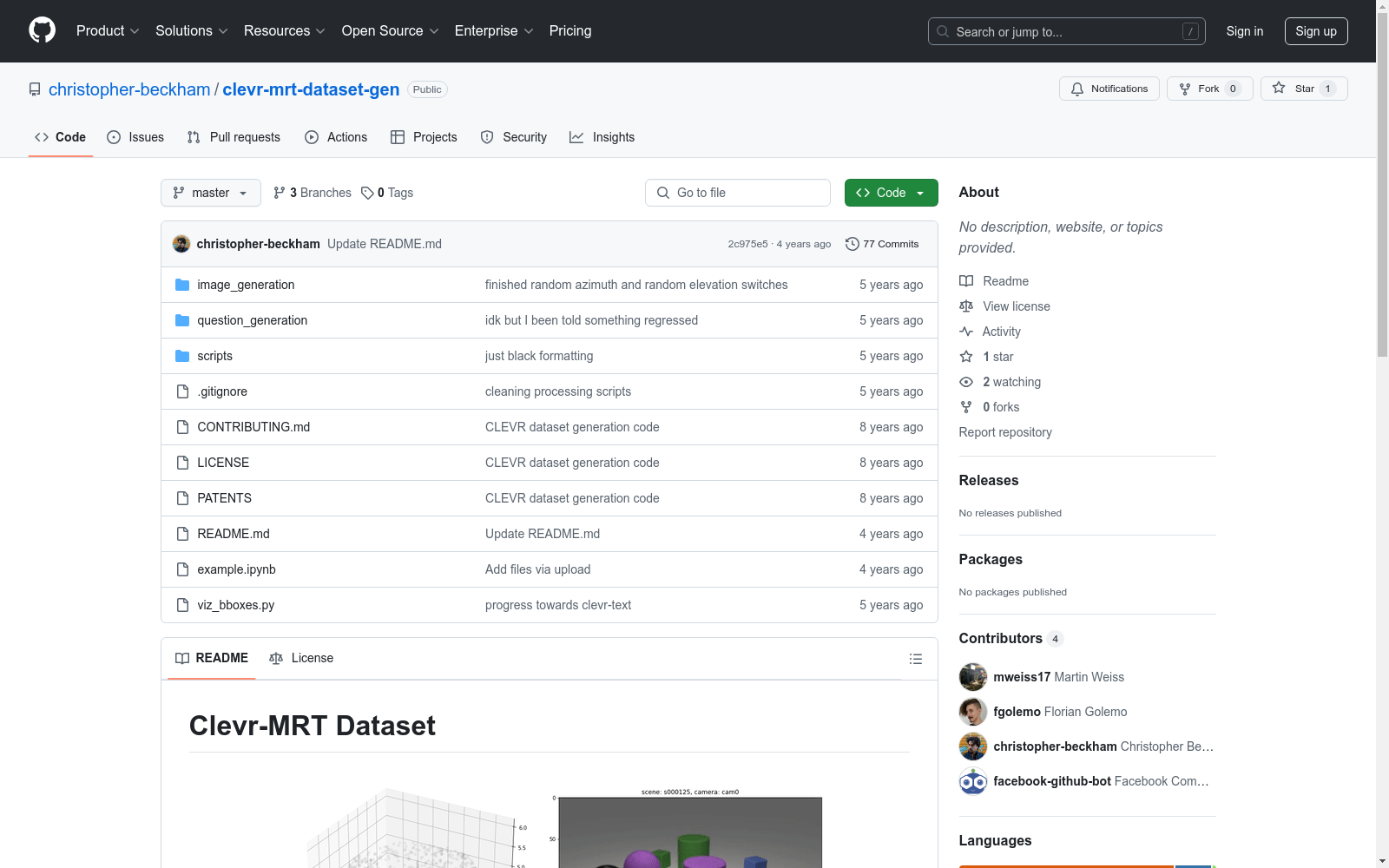Open christopher-beckham owner profile link

point(129,89)
